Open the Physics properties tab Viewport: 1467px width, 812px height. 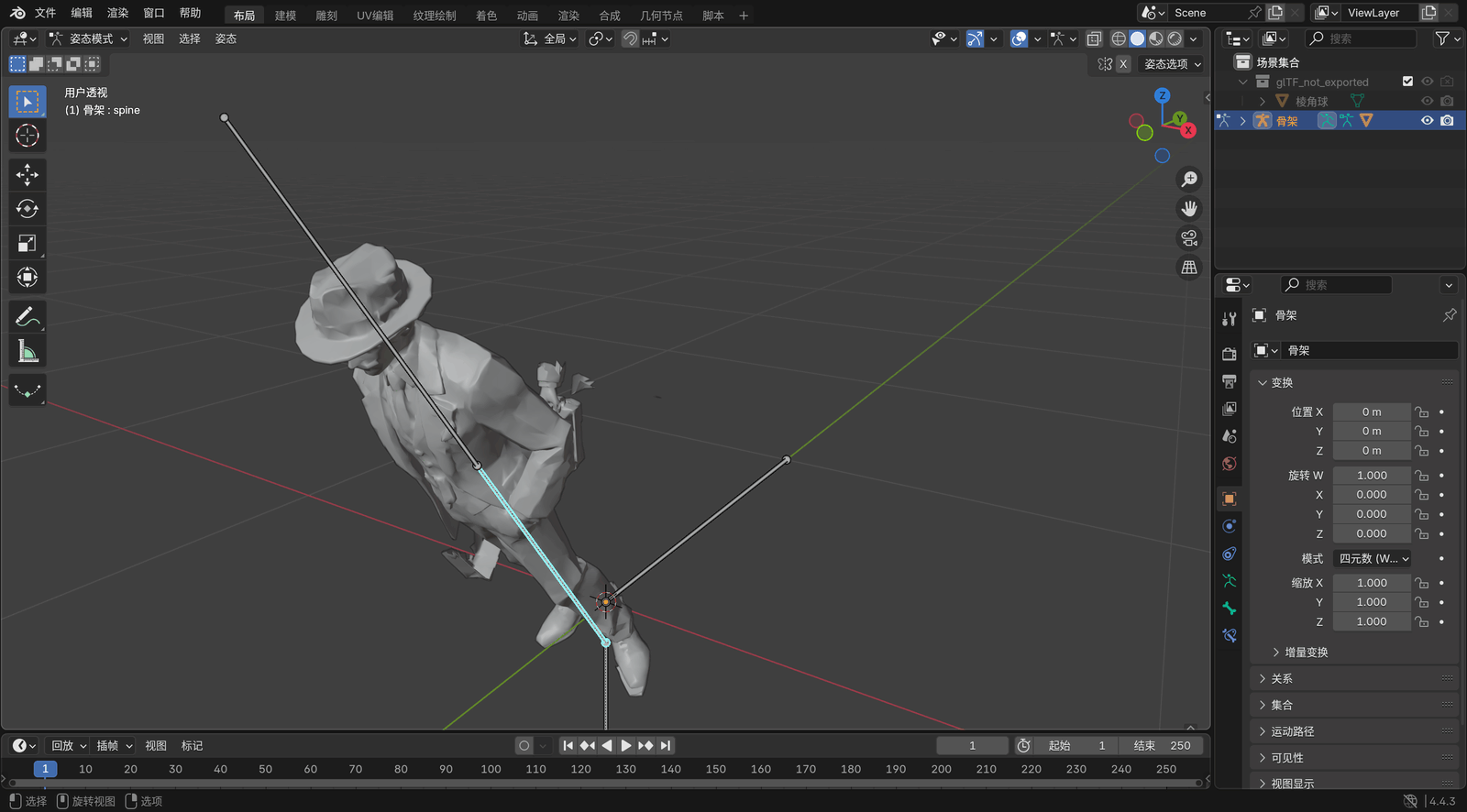[x=1230, y=526]
